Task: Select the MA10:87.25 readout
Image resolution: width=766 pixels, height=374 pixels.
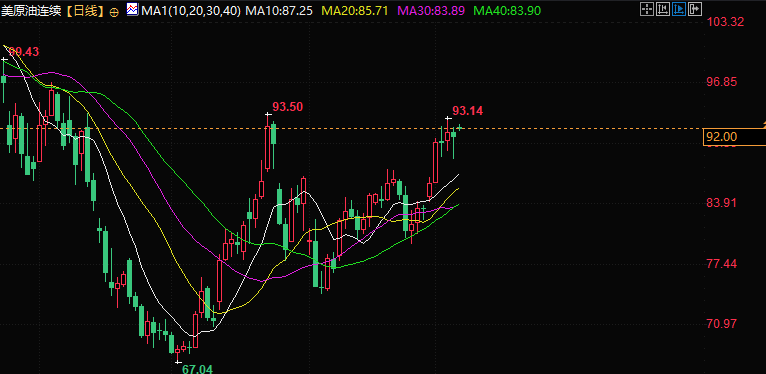Action: [x=279, y=11]
